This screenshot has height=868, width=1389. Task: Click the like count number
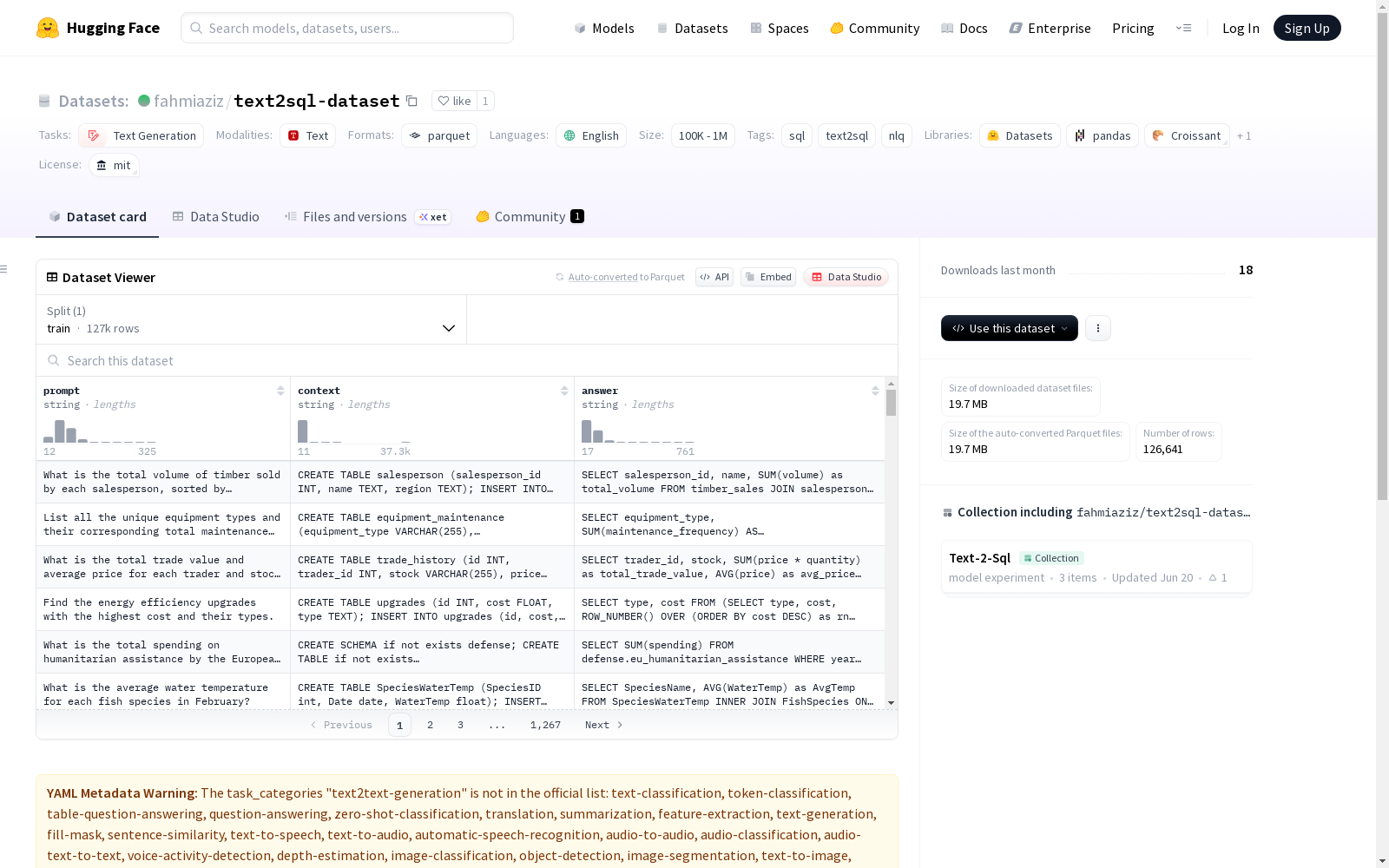[485, 101]
